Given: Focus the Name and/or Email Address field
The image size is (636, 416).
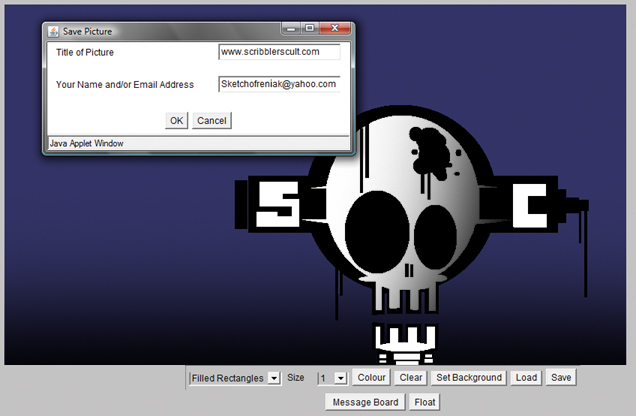Looking at the screenshot, I should tap(279, 85).
